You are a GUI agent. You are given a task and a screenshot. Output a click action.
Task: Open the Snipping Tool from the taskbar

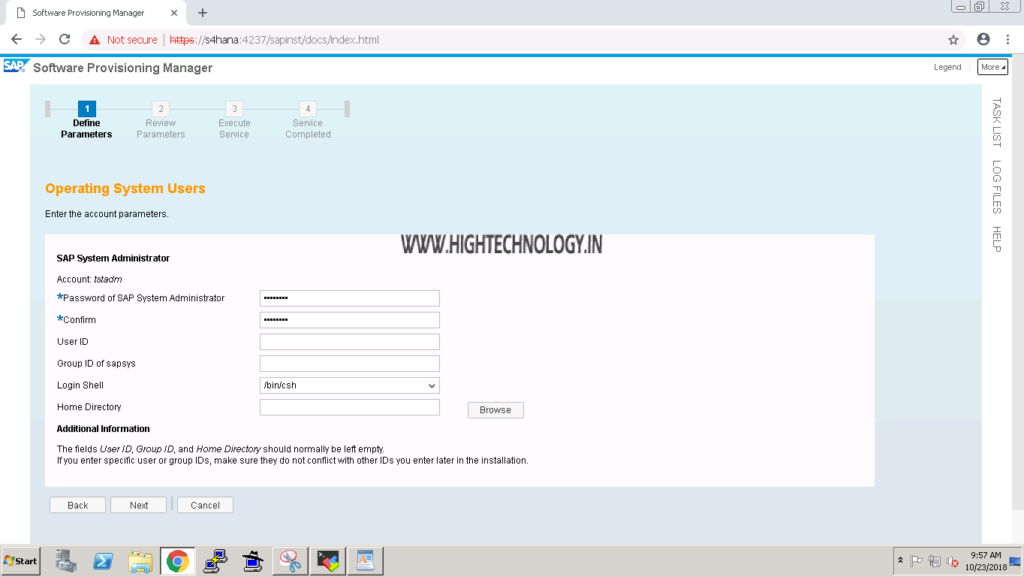290,561
